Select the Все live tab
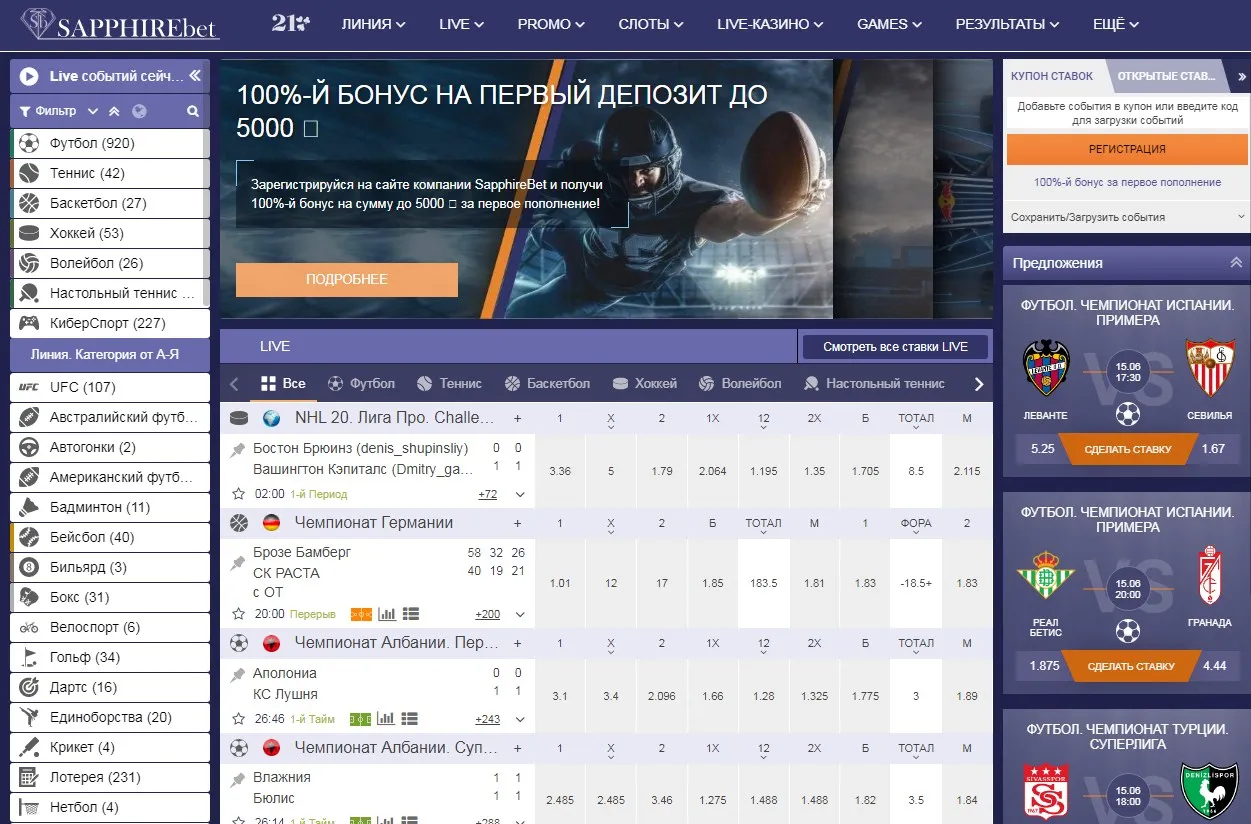The height and width of the screenshot is (824, 1251). tap(283, 383)
